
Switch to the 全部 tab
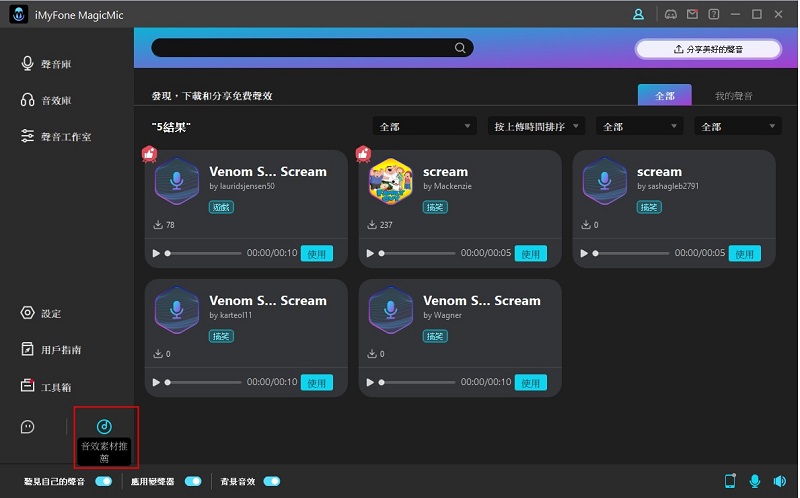pos(665,95)
